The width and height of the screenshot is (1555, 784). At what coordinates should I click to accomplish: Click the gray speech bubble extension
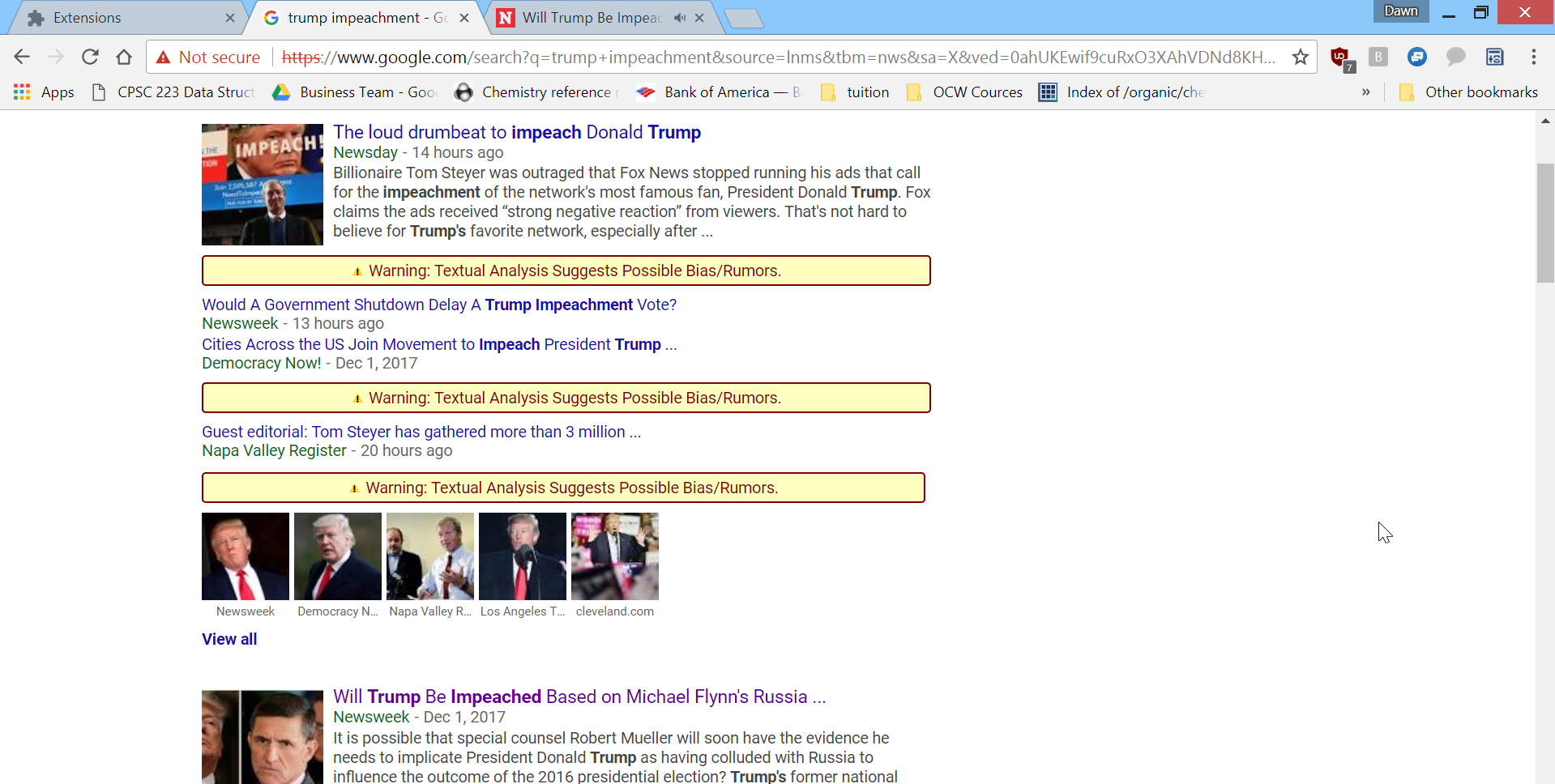(1456, 57)
